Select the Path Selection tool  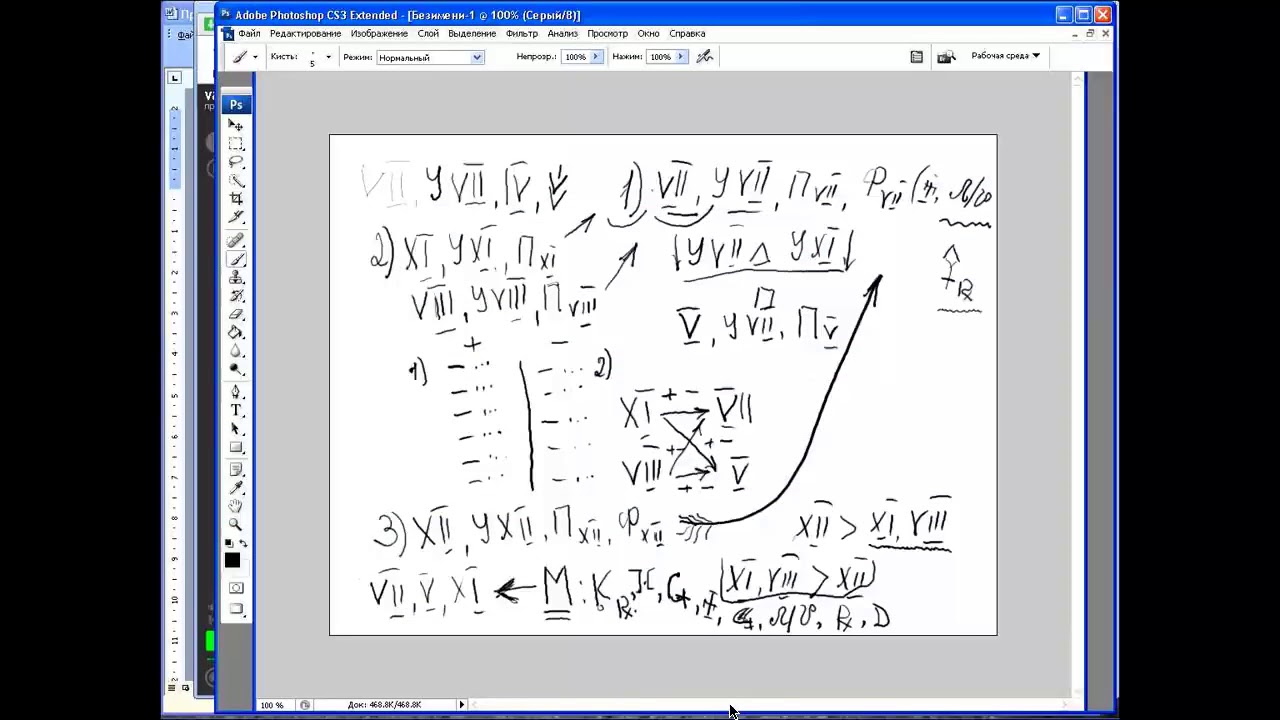236,429
